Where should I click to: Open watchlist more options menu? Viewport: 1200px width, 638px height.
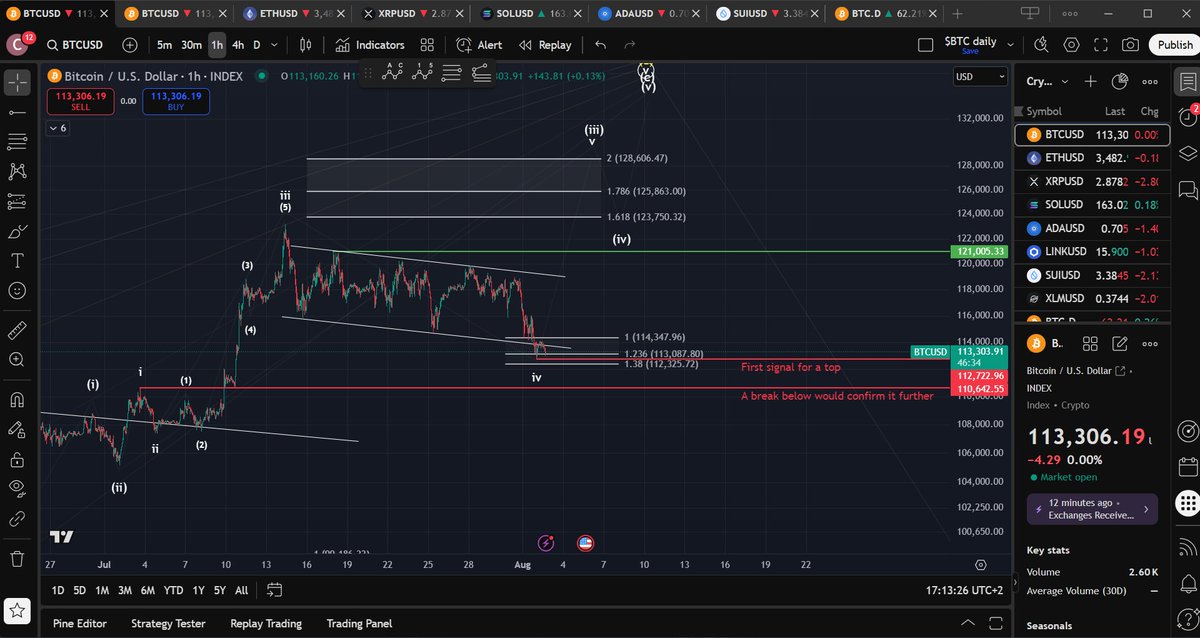pos(1151,82)
